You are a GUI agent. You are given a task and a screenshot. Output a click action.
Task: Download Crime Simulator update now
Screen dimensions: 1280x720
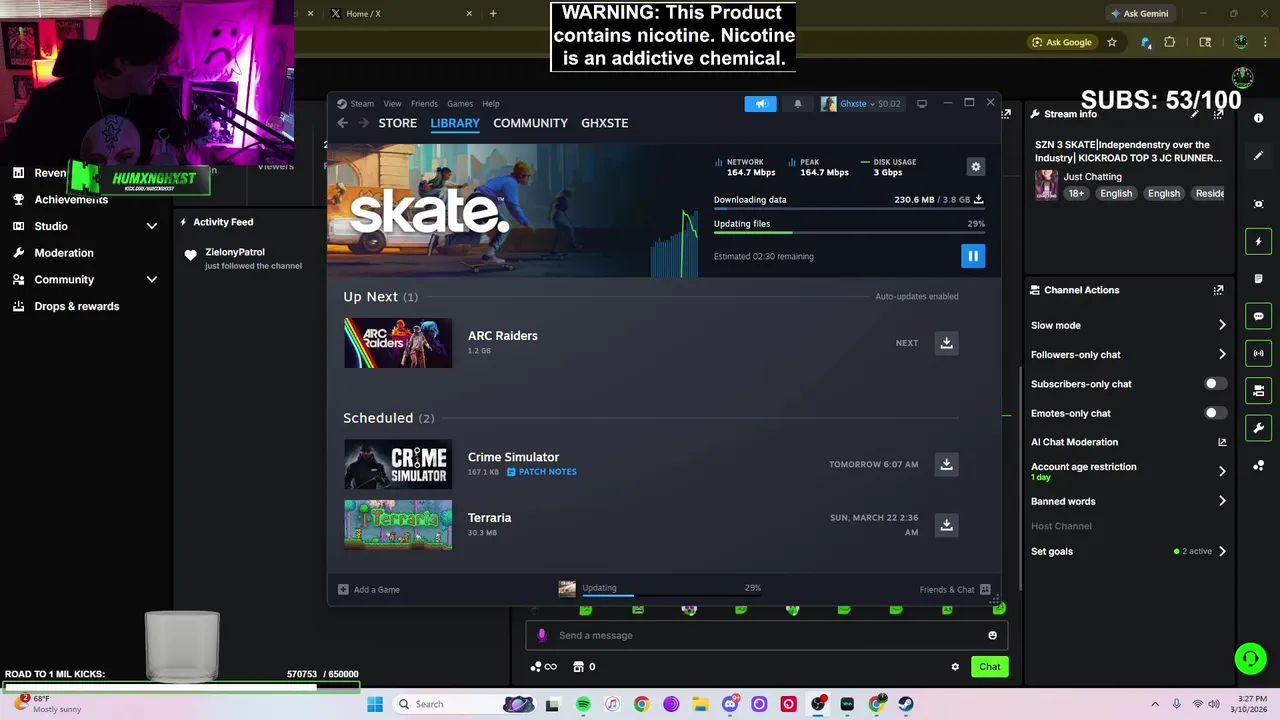point(946,464)
